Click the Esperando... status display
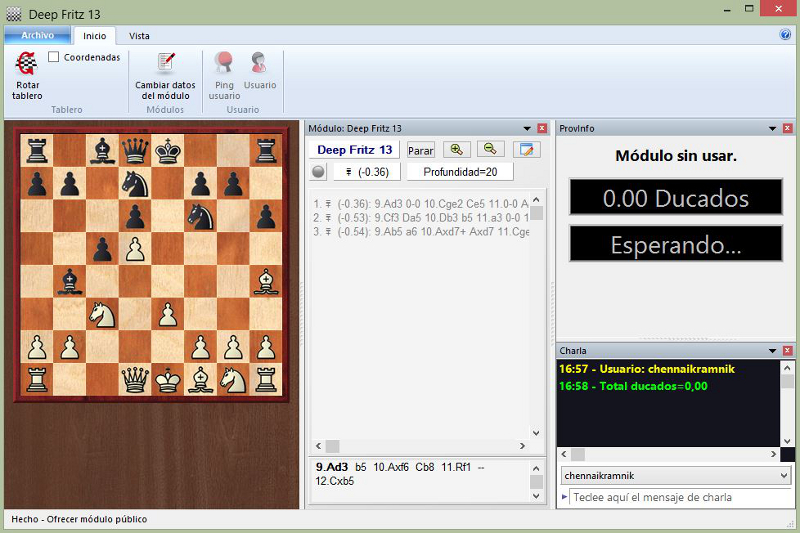800x533 pixels. 676,245
